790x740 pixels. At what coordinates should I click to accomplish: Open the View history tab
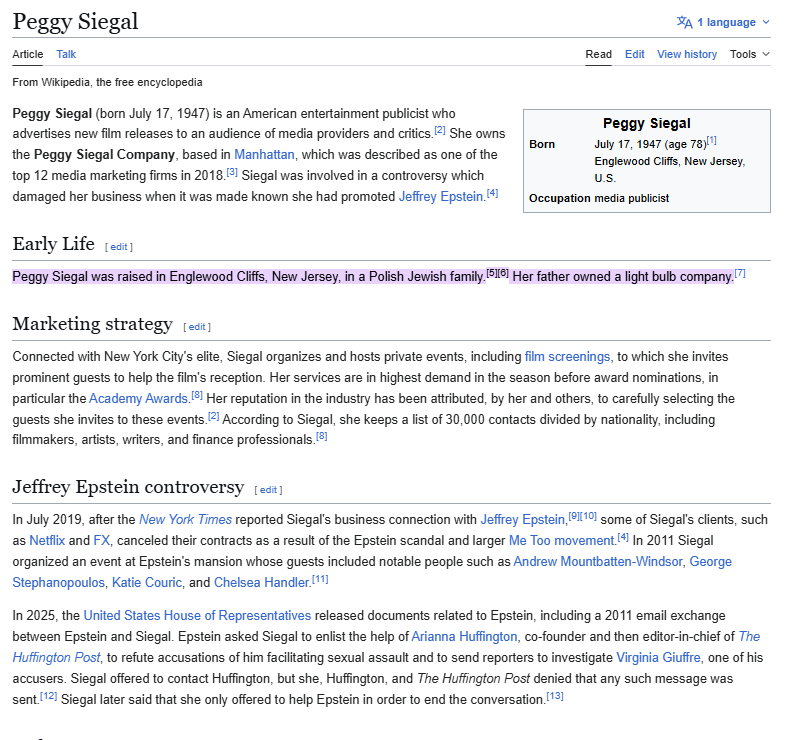(686, 54)
